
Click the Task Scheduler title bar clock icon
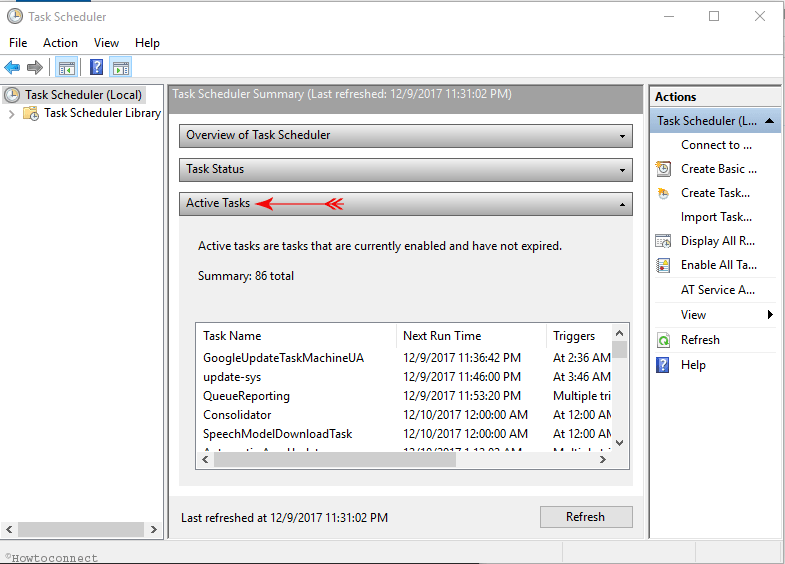pos(15,17)
